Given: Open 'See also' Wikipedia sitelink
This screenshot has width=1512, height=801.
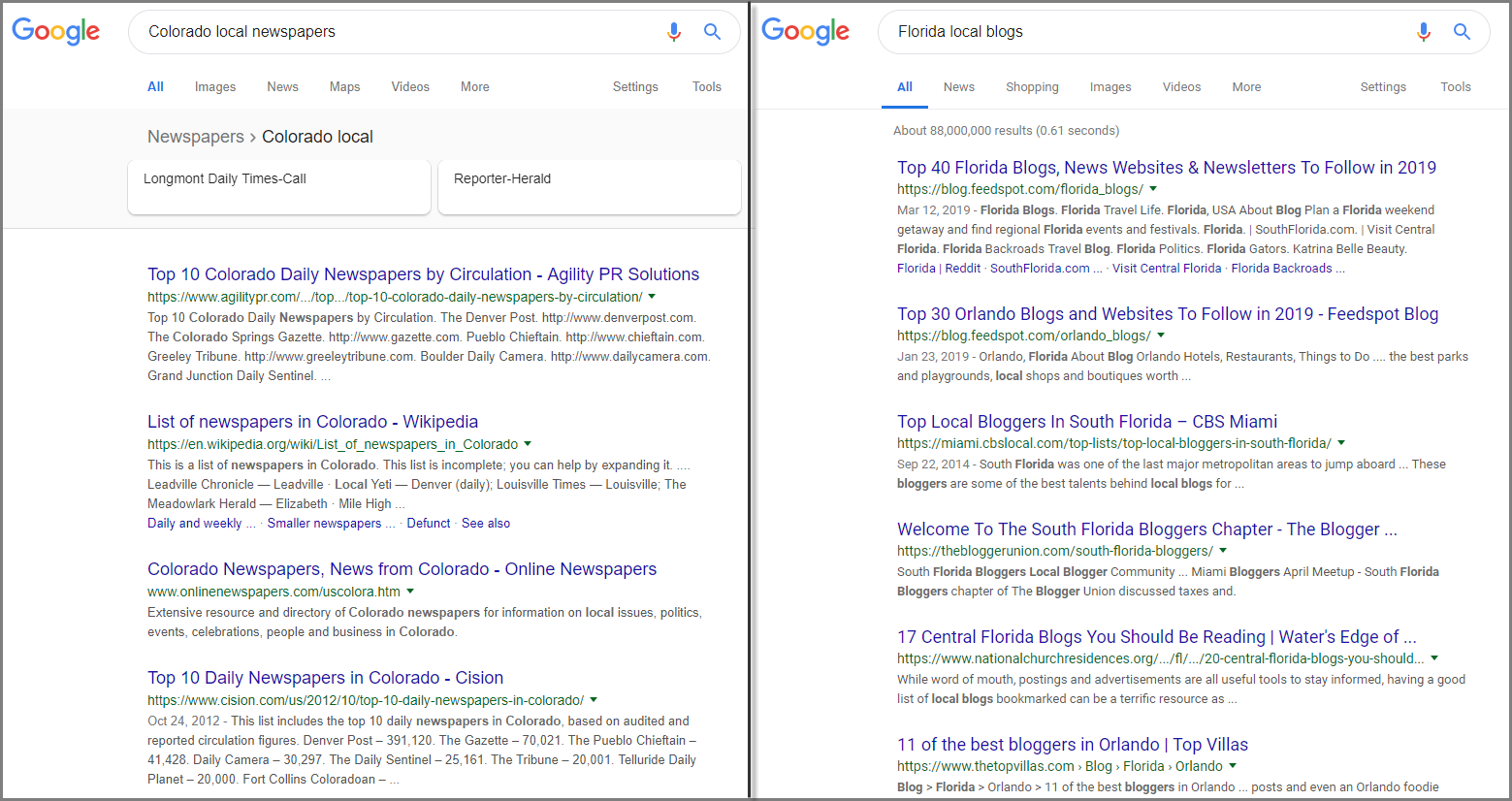Looking at the screenshot, I should pyautogui.click(x=486, y=523).
